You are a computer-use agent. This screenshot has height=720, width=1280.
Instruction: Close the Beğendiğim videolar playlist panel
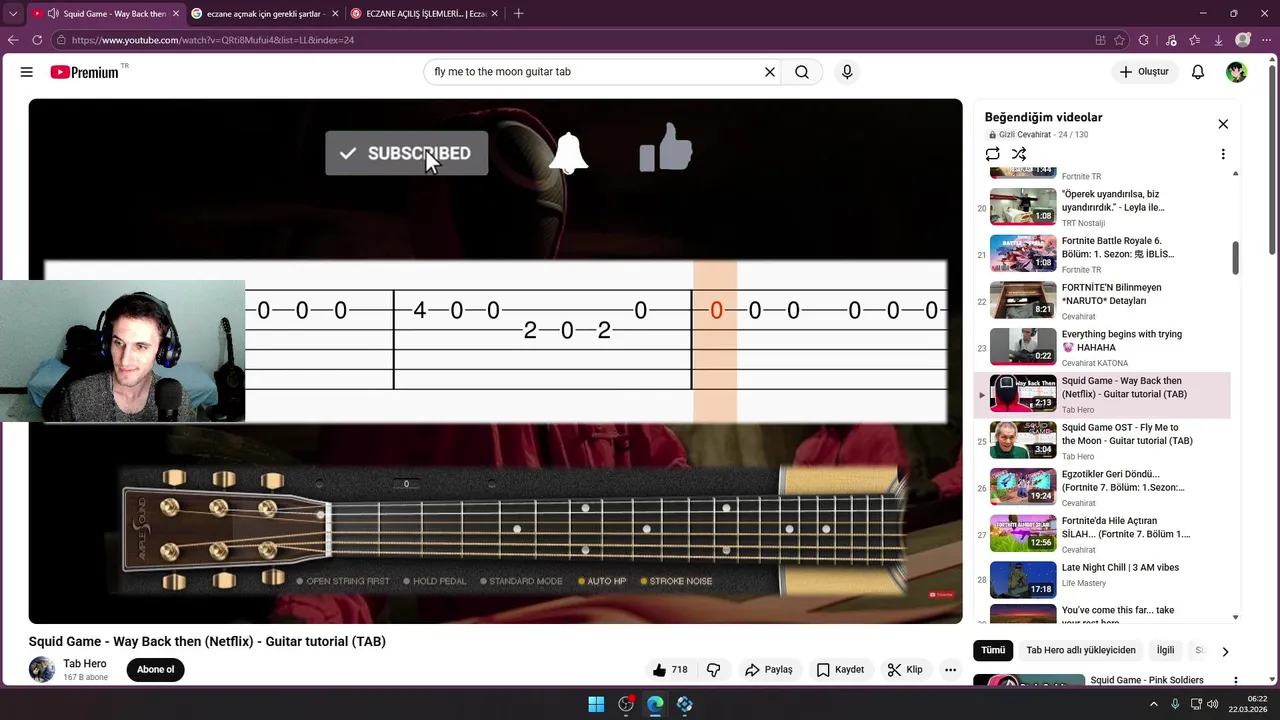click(x=1223, y=124)
